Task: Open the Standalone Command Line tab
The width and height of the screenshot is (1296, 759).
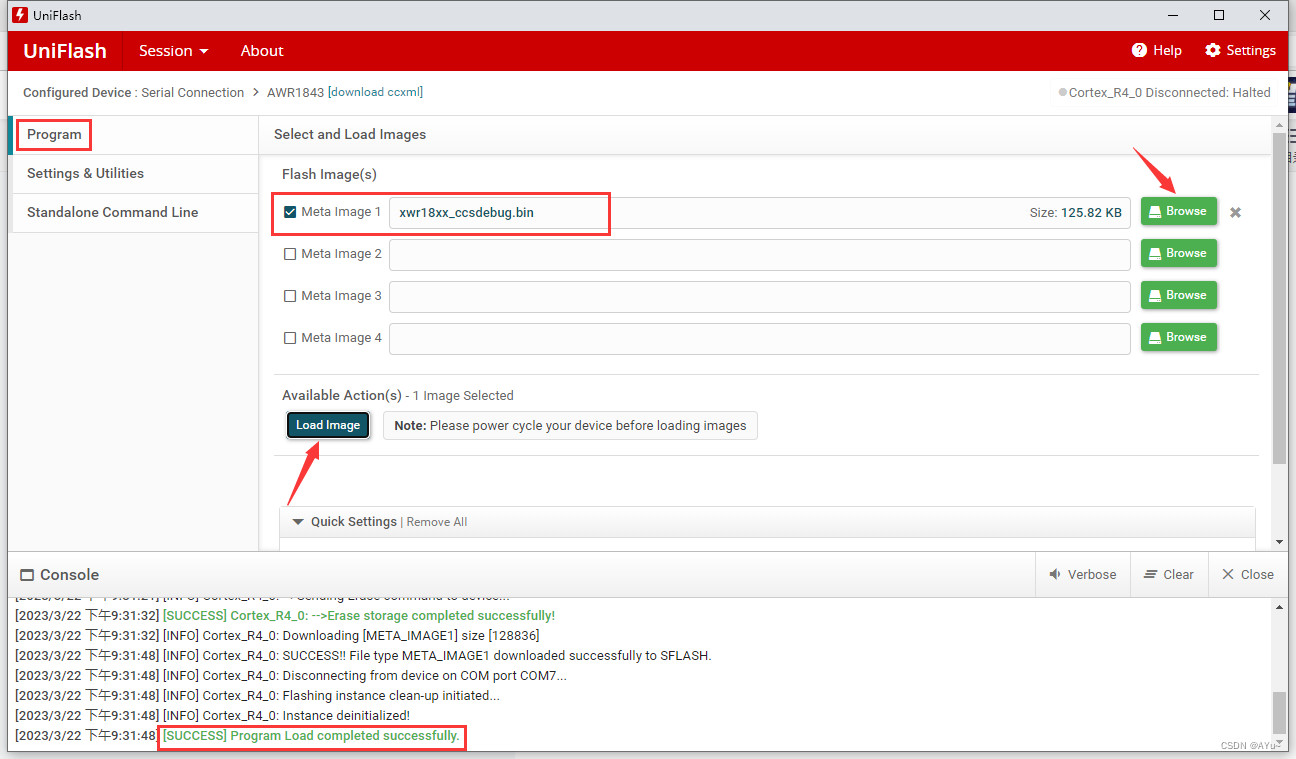Action: tap(132, 213)
